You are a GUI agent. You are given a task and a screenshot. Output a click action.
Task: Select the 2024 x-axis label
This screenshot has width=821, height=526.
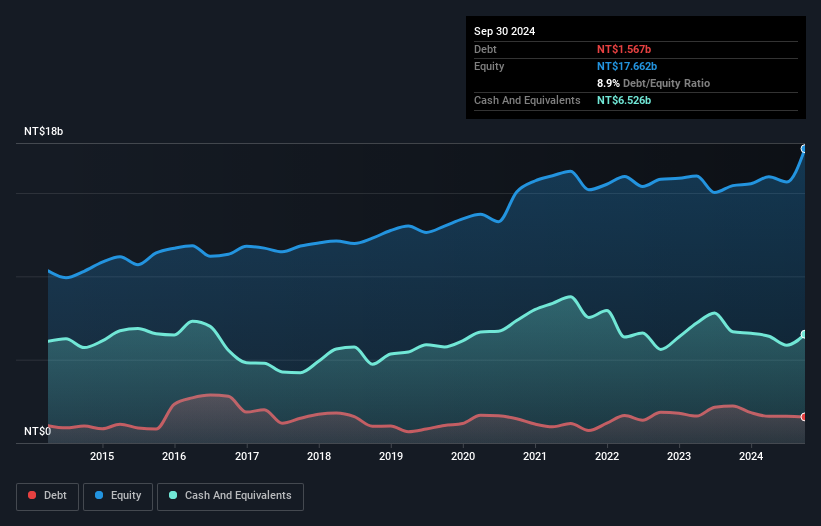pos(751,456)
